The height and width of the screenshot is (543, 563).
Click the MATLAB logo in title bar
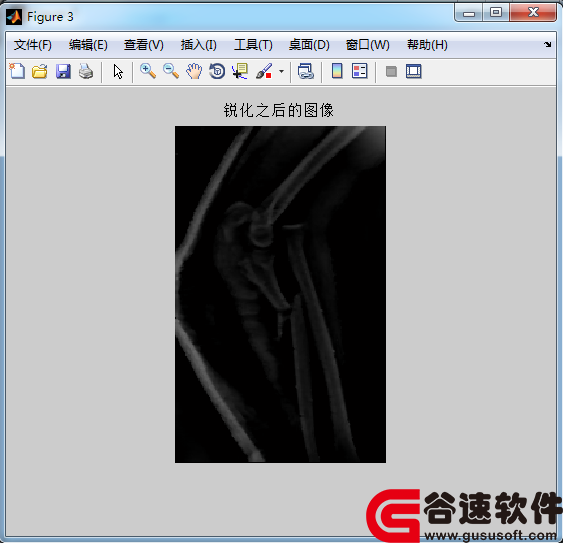(x=14, y=17)
